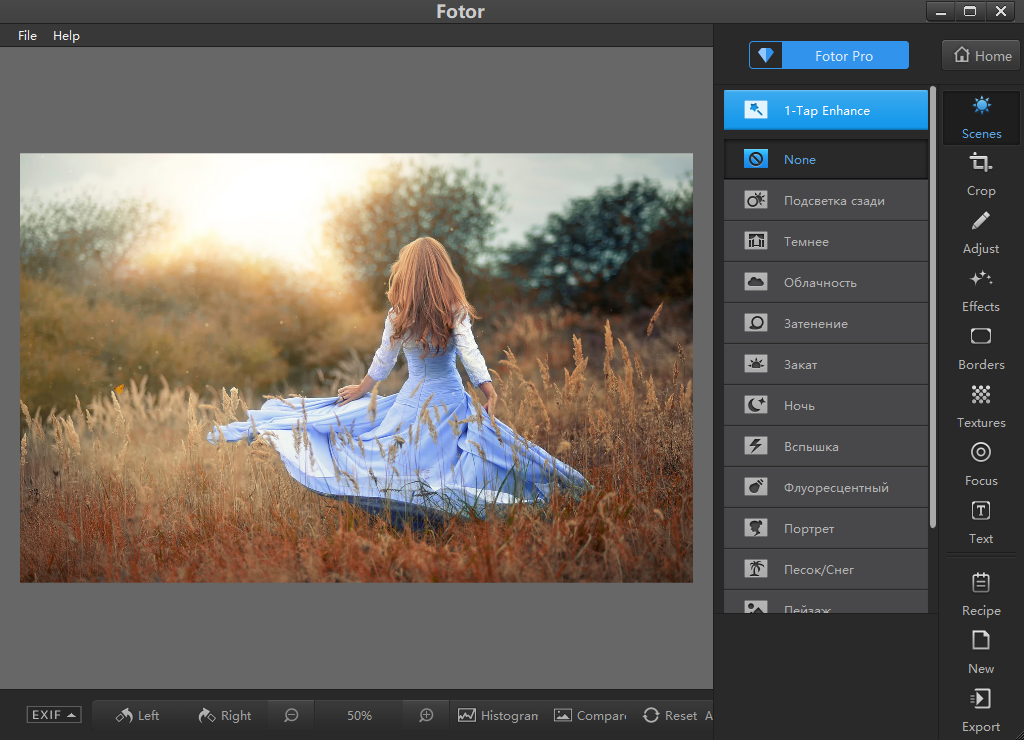The width and height of the screenshot is (1024, 740).
Task: Apply the Портрет portrait scene
Action: point(826,528)
